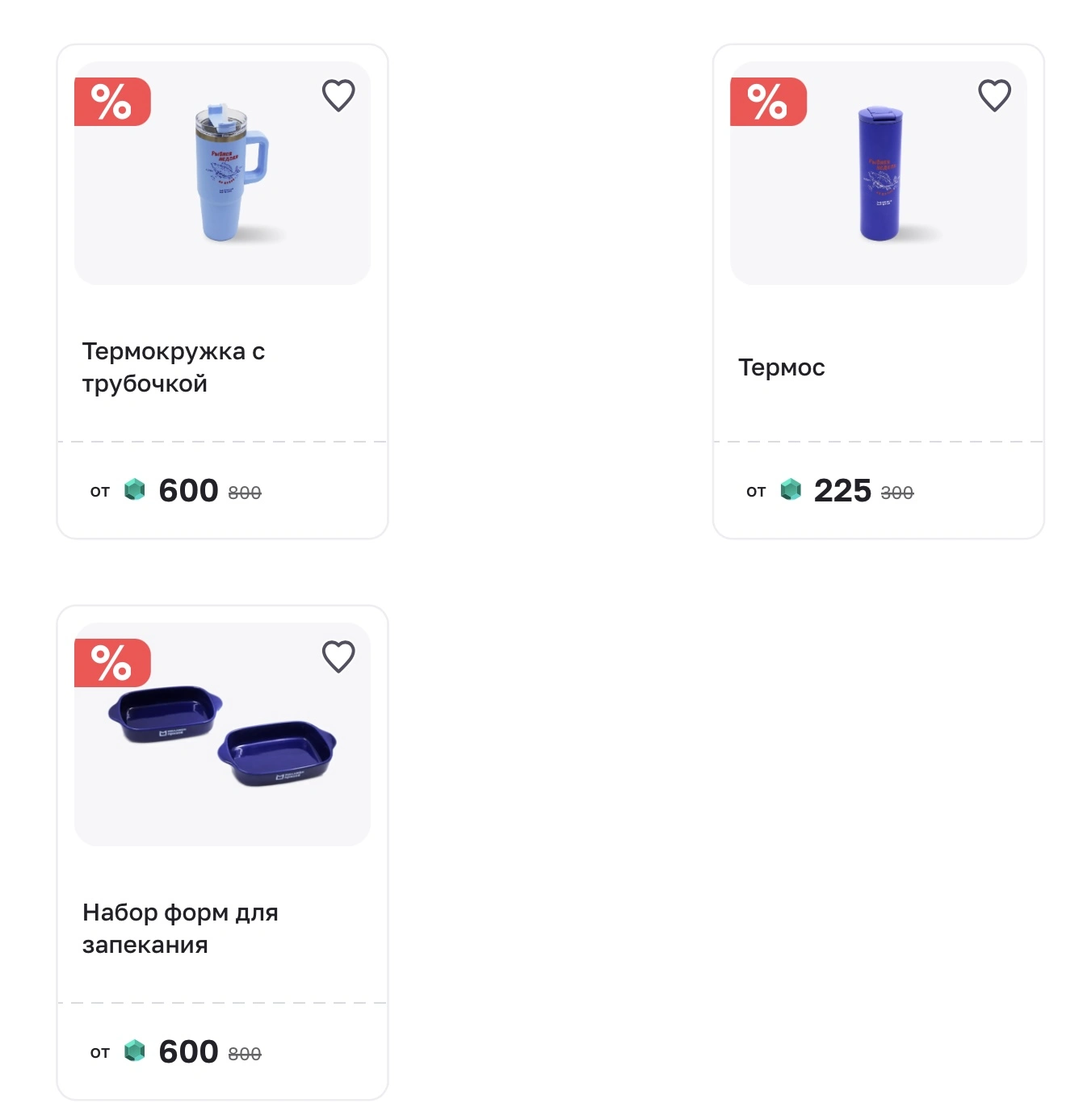Open the Термос product title

pyautogui.click(x=782, y=367)
